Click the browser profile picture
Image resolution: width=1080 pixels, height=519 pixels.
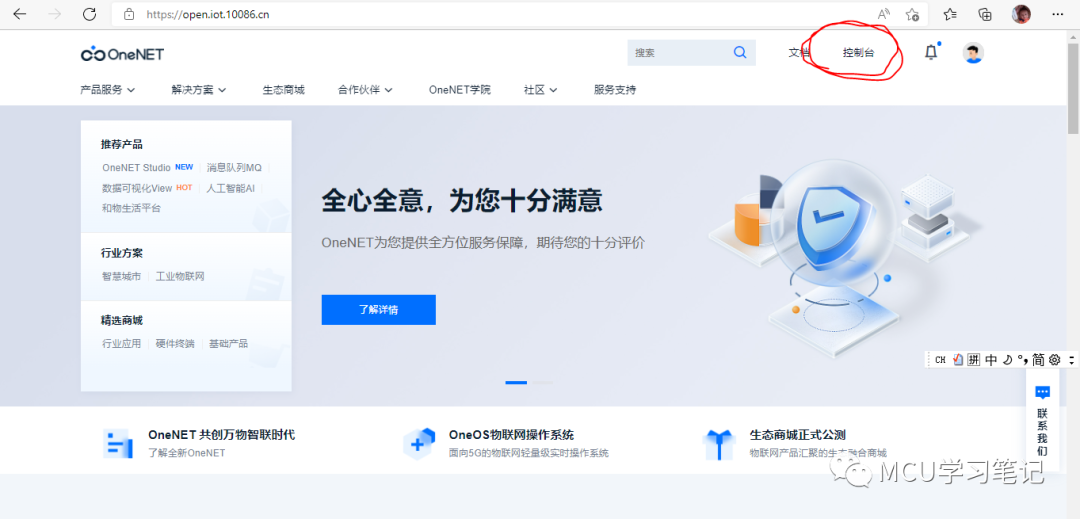(x=1021, y=14)
